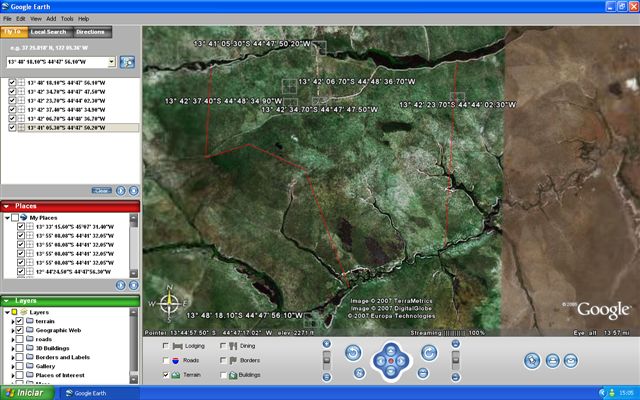Switch to the Local Search tab

49,32
